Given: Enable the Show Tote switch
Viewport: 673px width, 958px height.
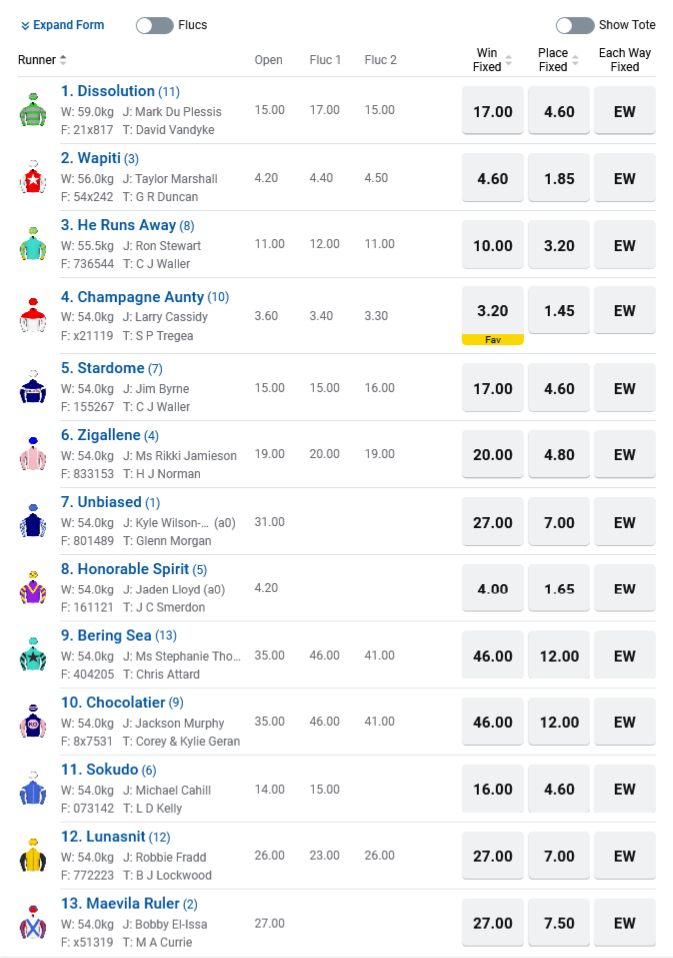Looking at the screenshot, I should tap(575, 25).
